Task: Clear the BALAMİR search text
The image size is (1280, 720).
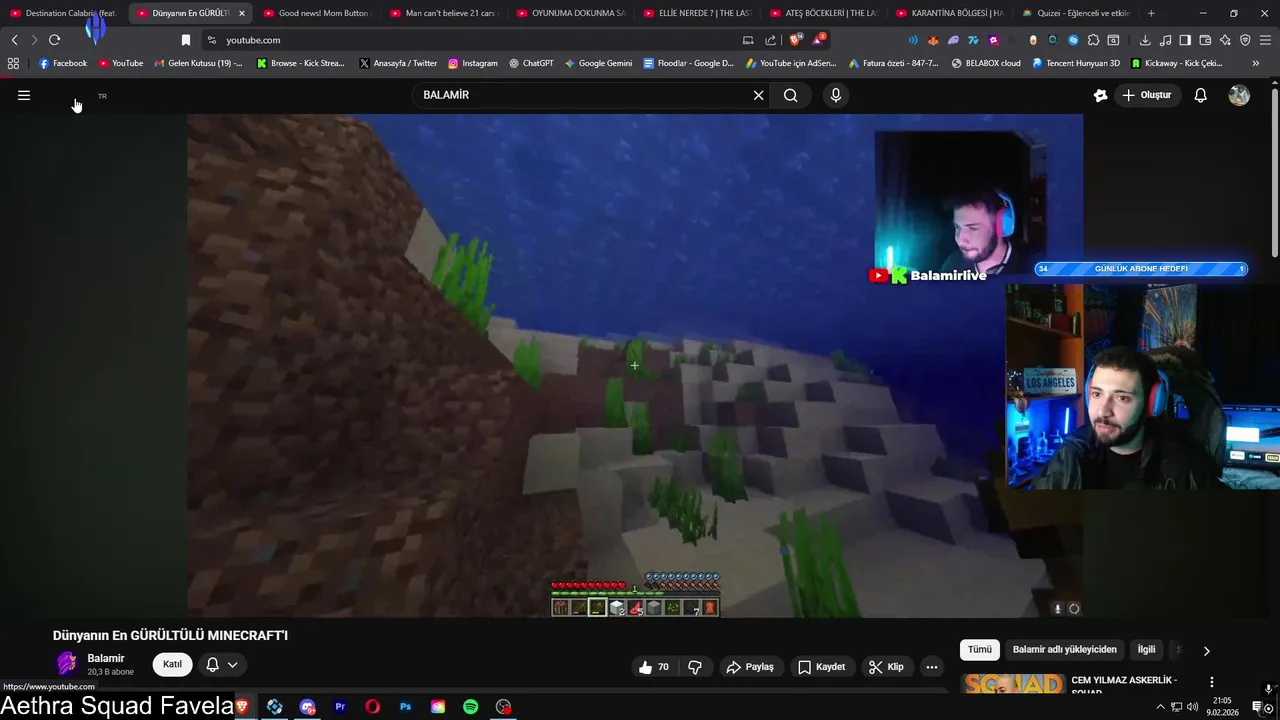Action: (758, 95)
